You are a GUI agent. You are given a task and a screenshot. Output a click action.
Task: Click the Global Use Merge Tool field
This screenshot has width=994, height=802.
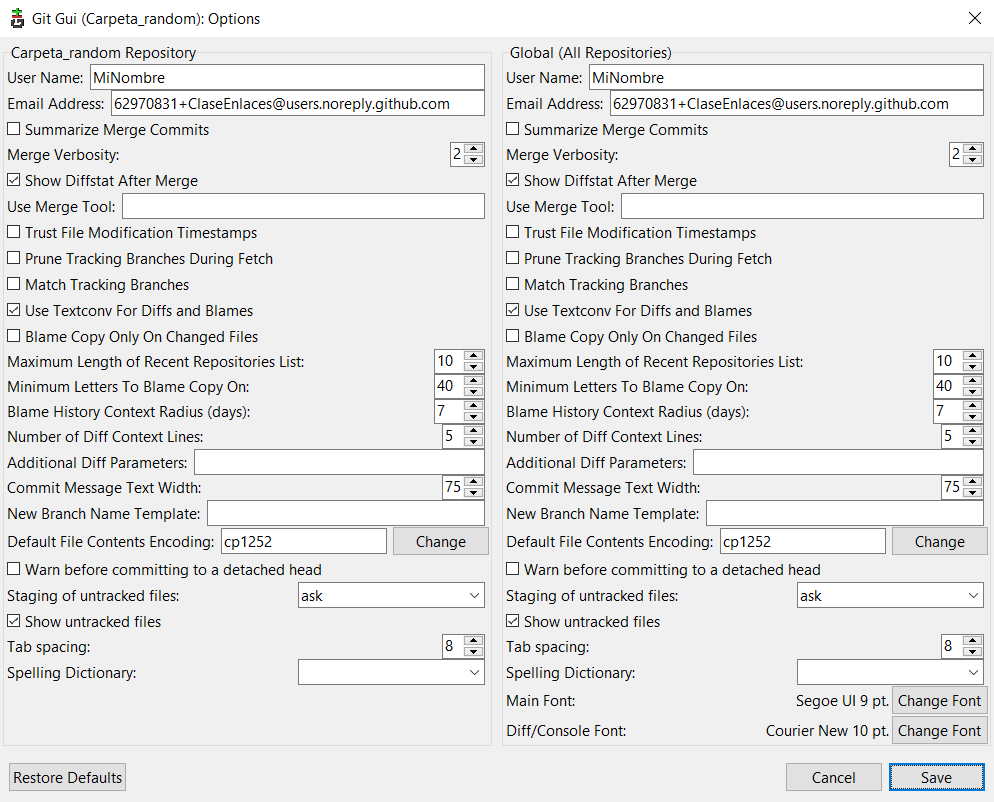[x=802, y=207]
